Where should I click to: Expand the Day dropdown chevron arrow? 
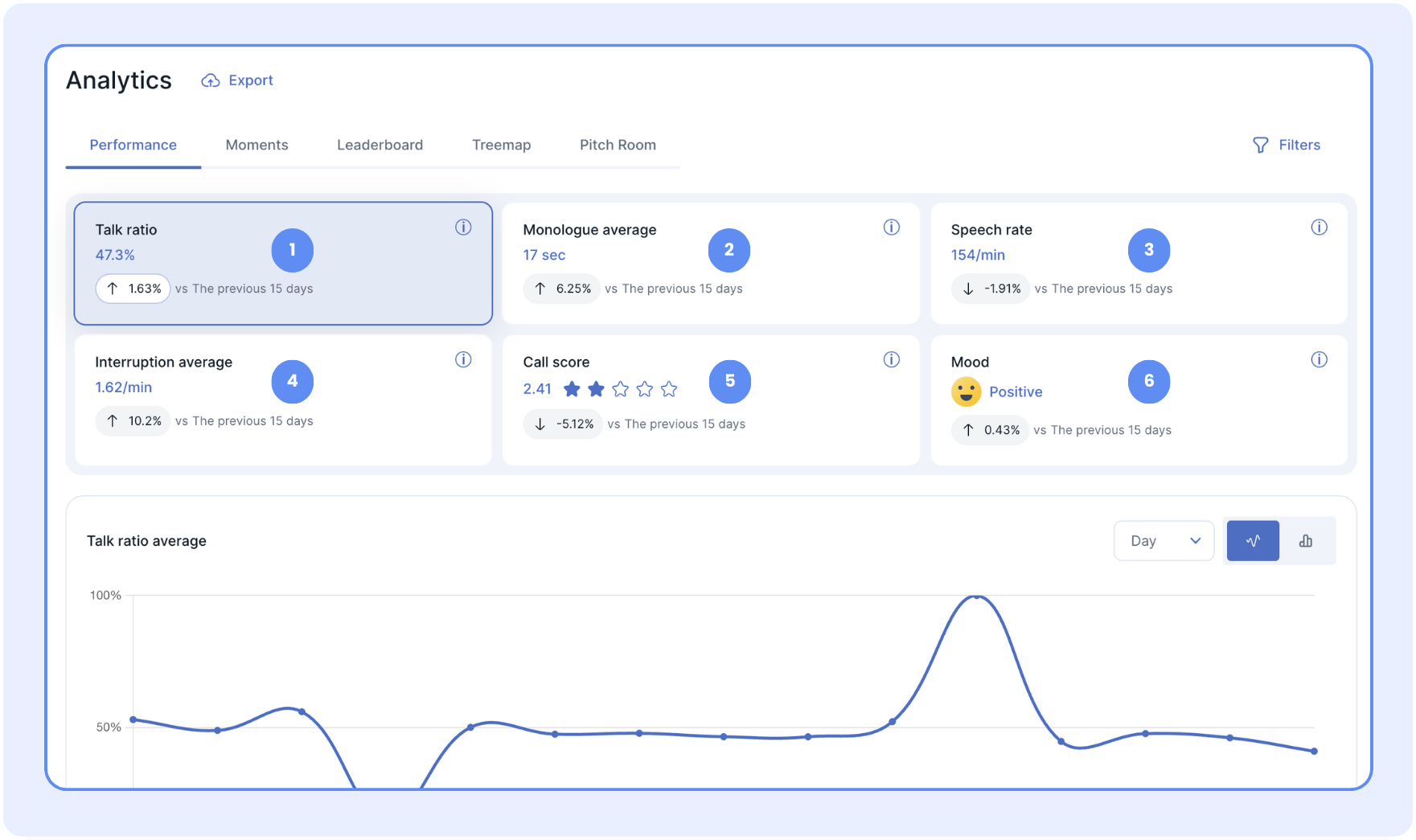(1195, 541)
